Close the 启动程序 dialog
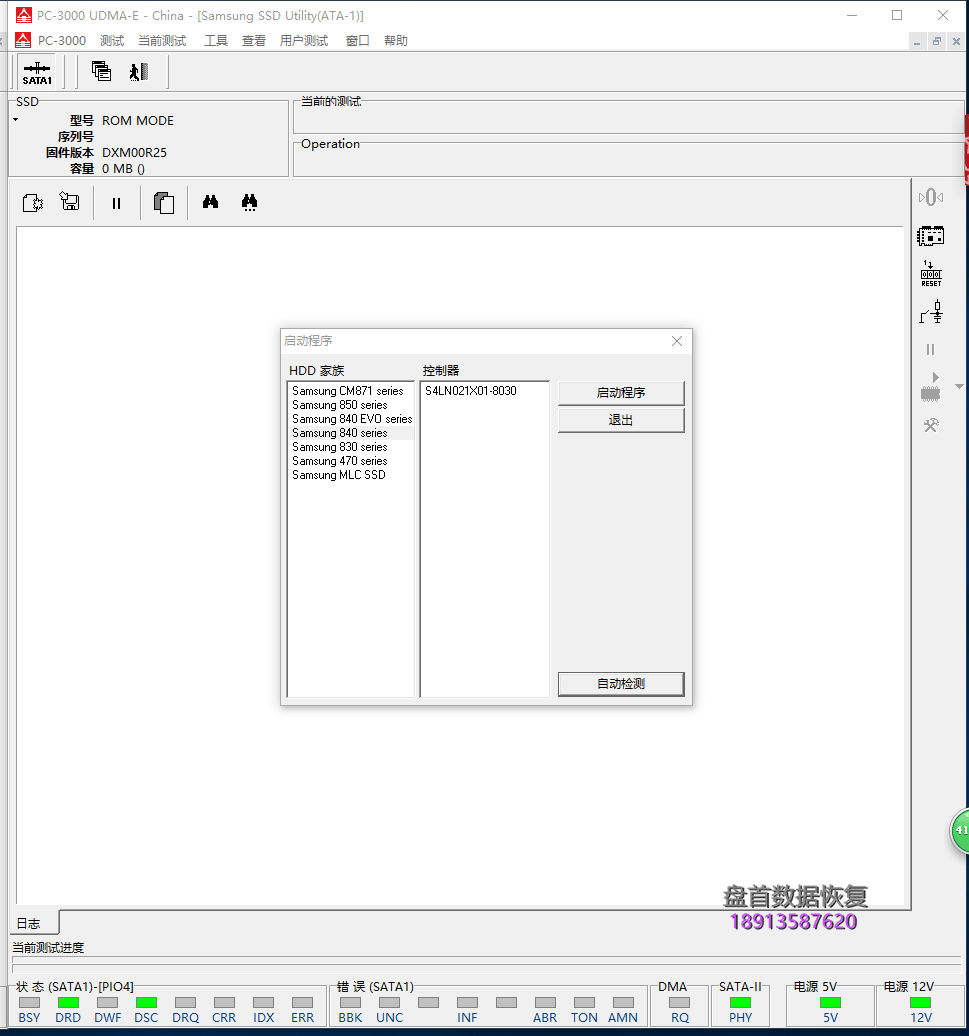The height and width of the screenshot is (1036, 969). (677, 341)
